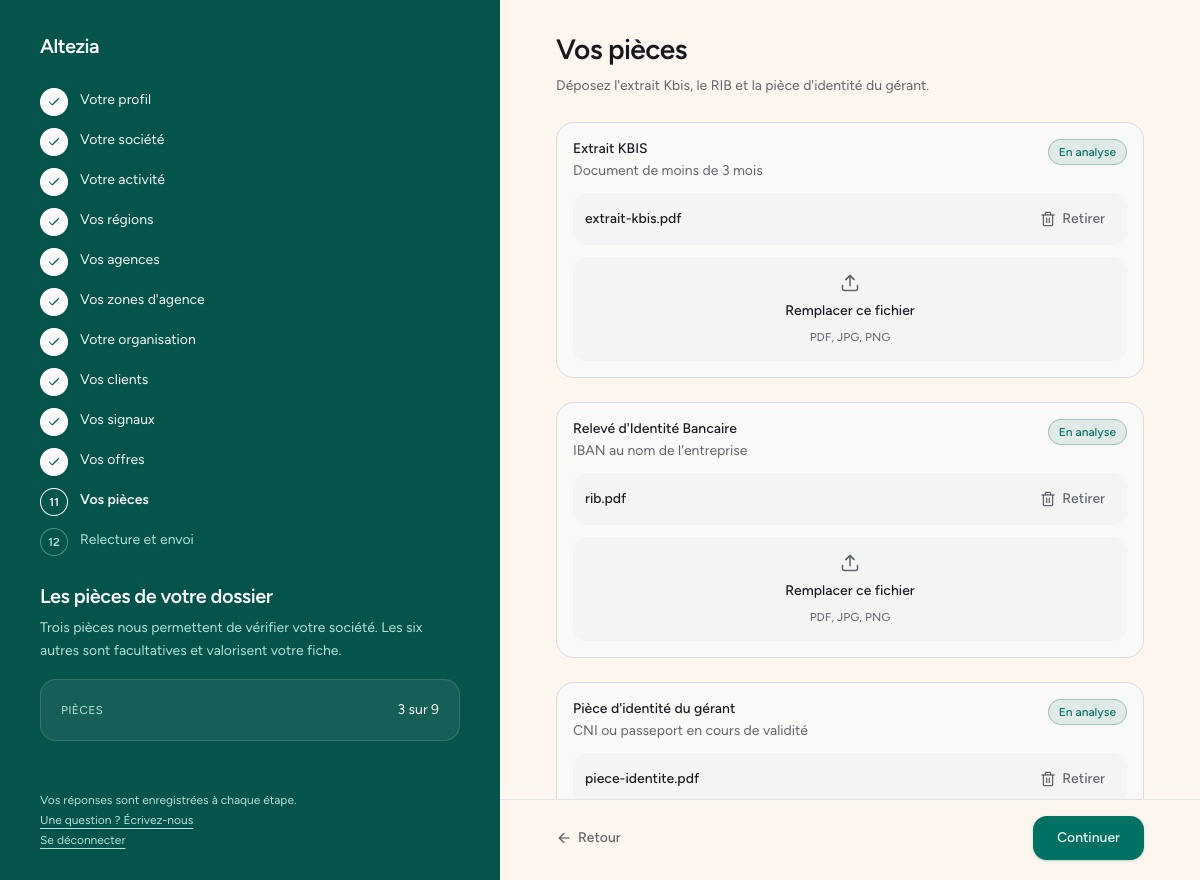Viewport: 1200px width, 880px height.
Task: Open the Une question ? Écrivez-nous link
Action: pyautogui.click(x=117, y=820)
